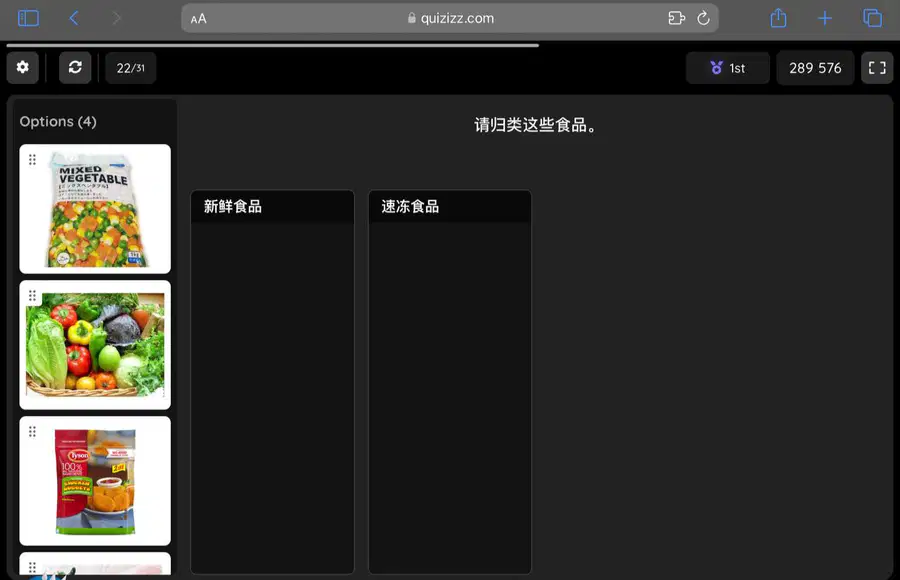Click the 22/31 question counter
The width and height of the screenshot is (900, 580).
point(131,68)
